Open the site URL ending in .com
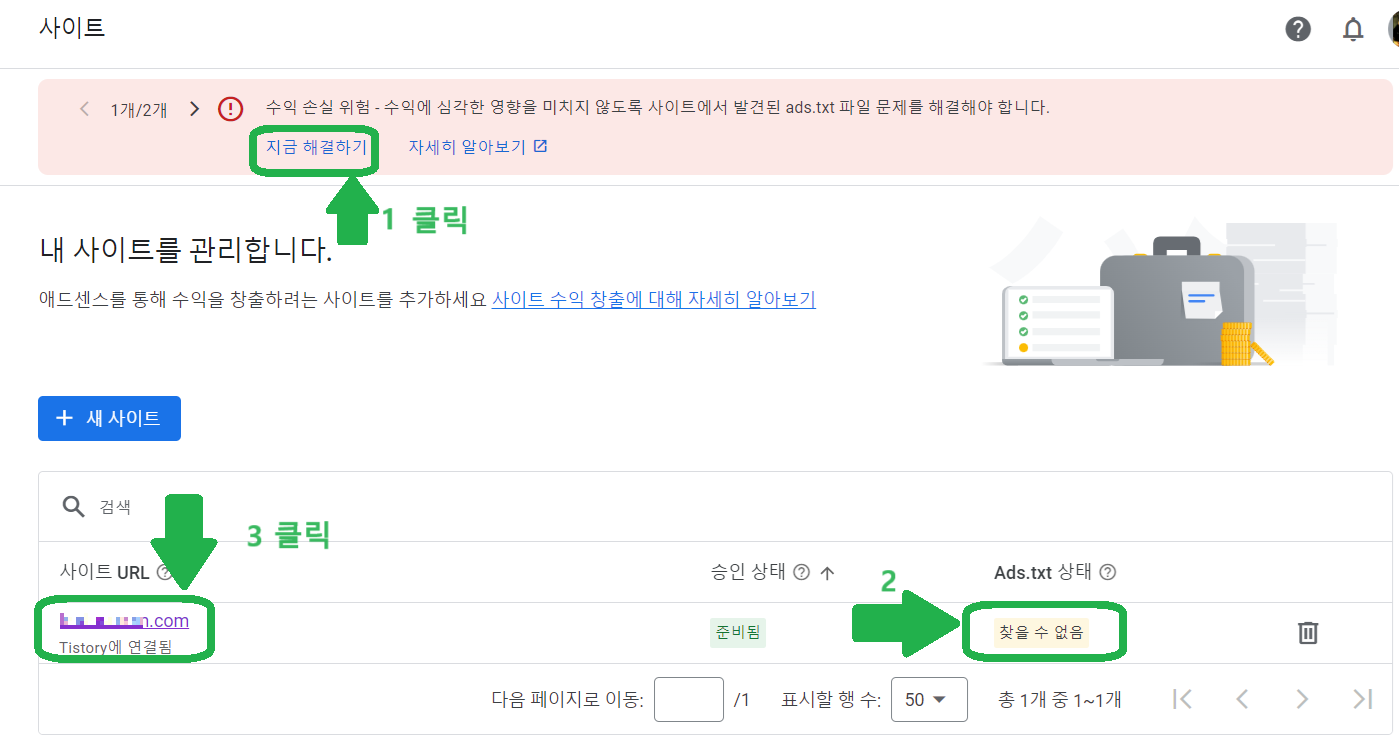The width and height of the screenshot is (1399, 749). pos(124,621)
